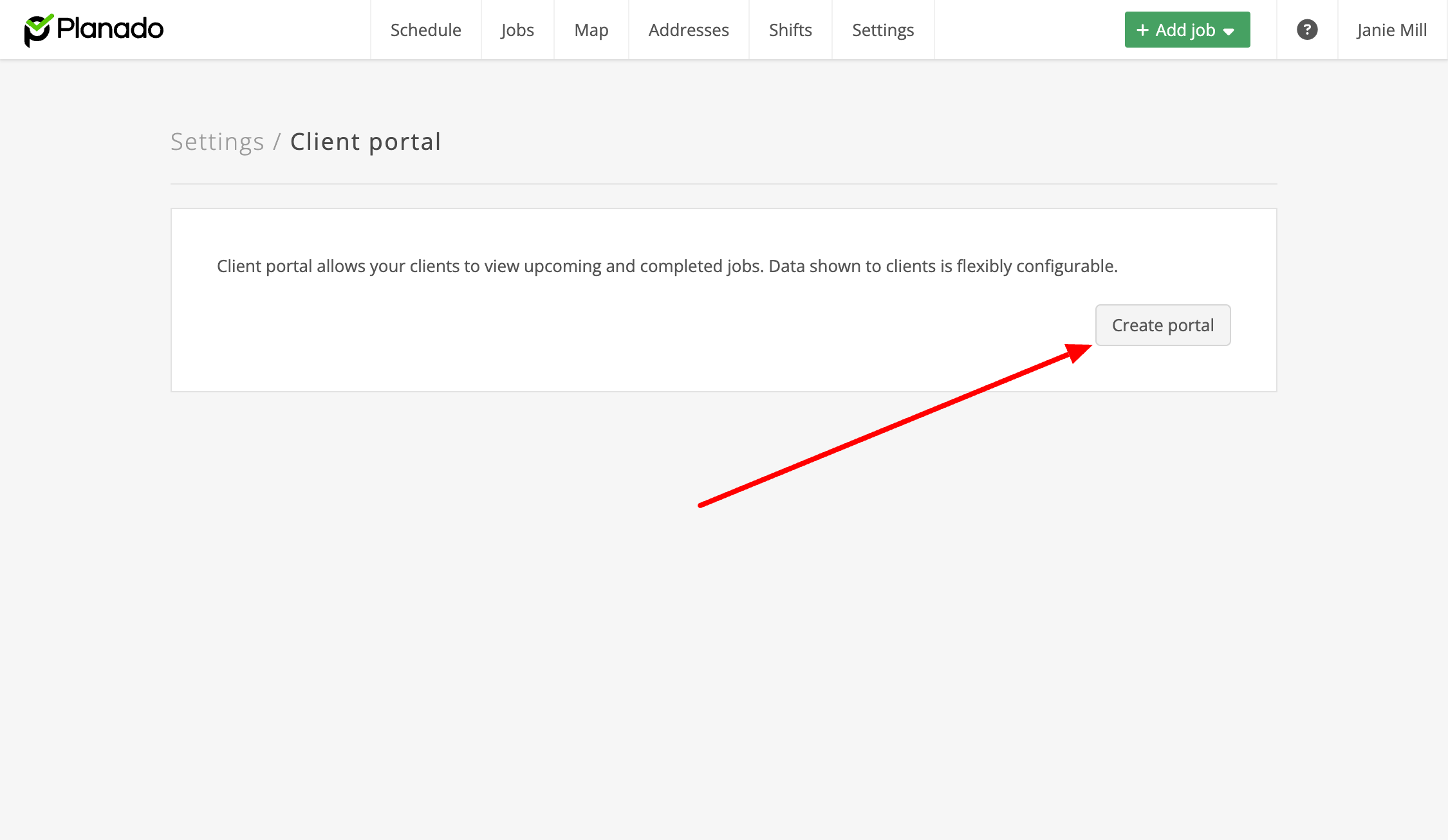Open the Schedule tab
The width and height of the screenshot is (1448, 840).
pos(425,30)
